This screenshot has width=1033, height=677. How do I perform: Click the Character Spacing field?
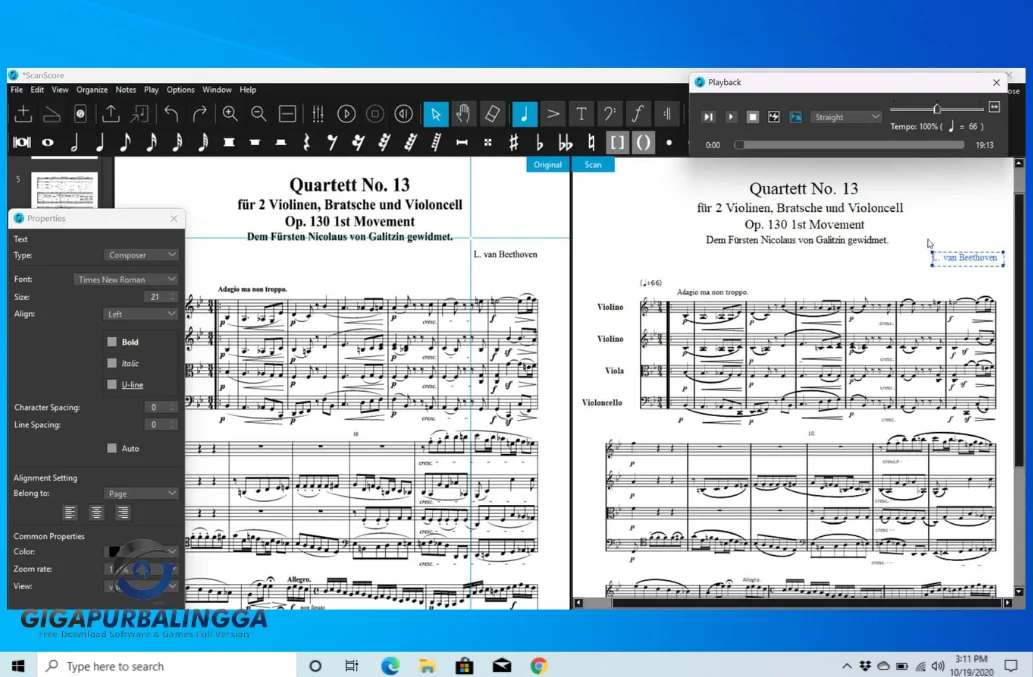point(160,408)
